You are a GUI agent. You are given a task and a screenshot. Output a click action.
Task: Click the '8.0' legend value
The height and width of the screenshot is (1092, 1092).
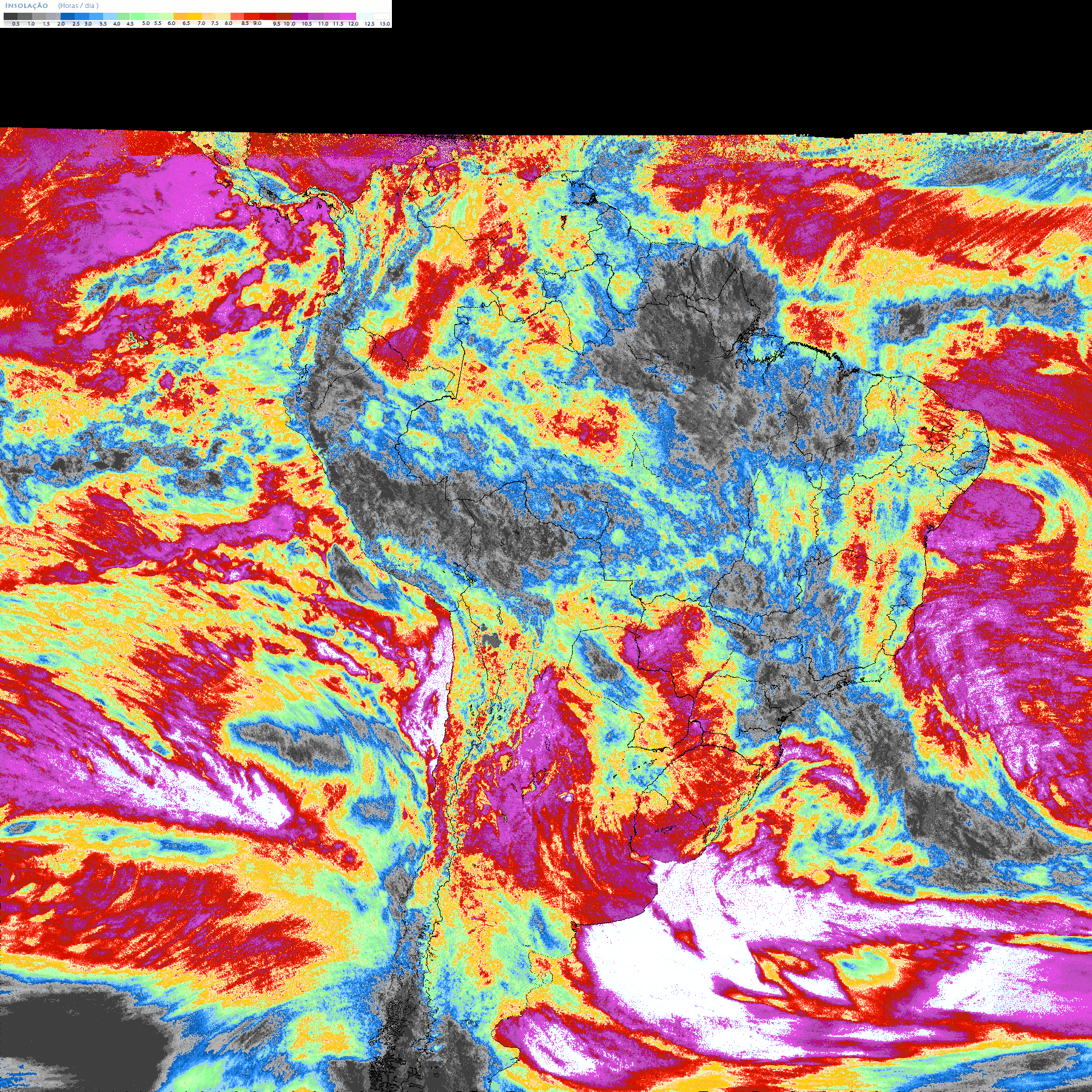(228, 23)
